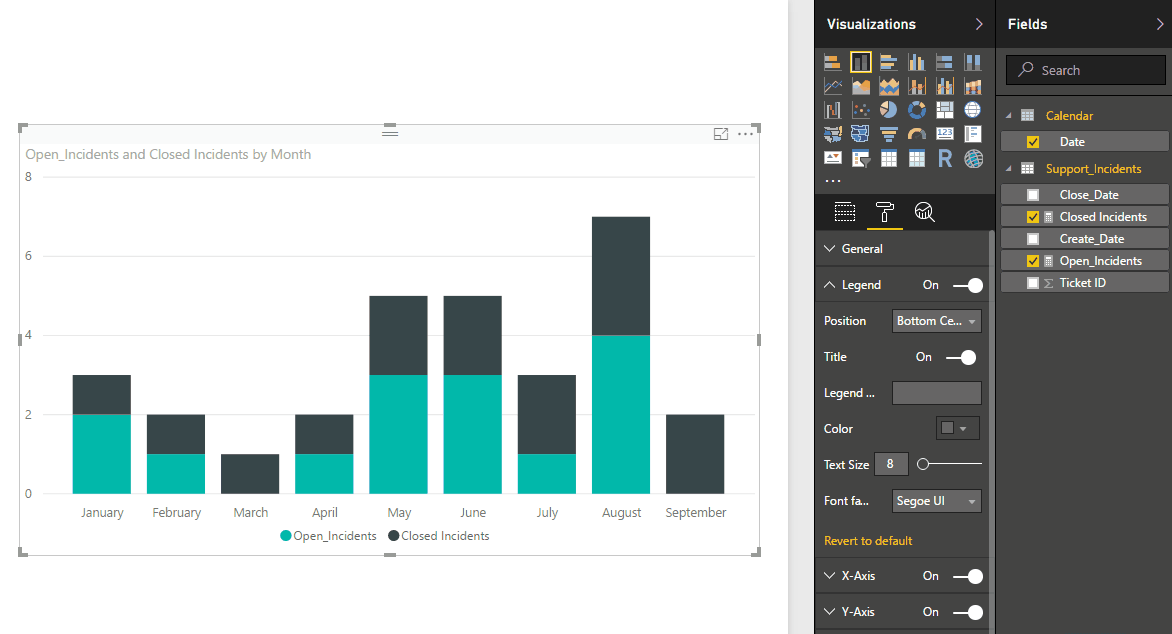
Task: Collapse the Calendar table in Fields
Action: tap(1008, 116)
